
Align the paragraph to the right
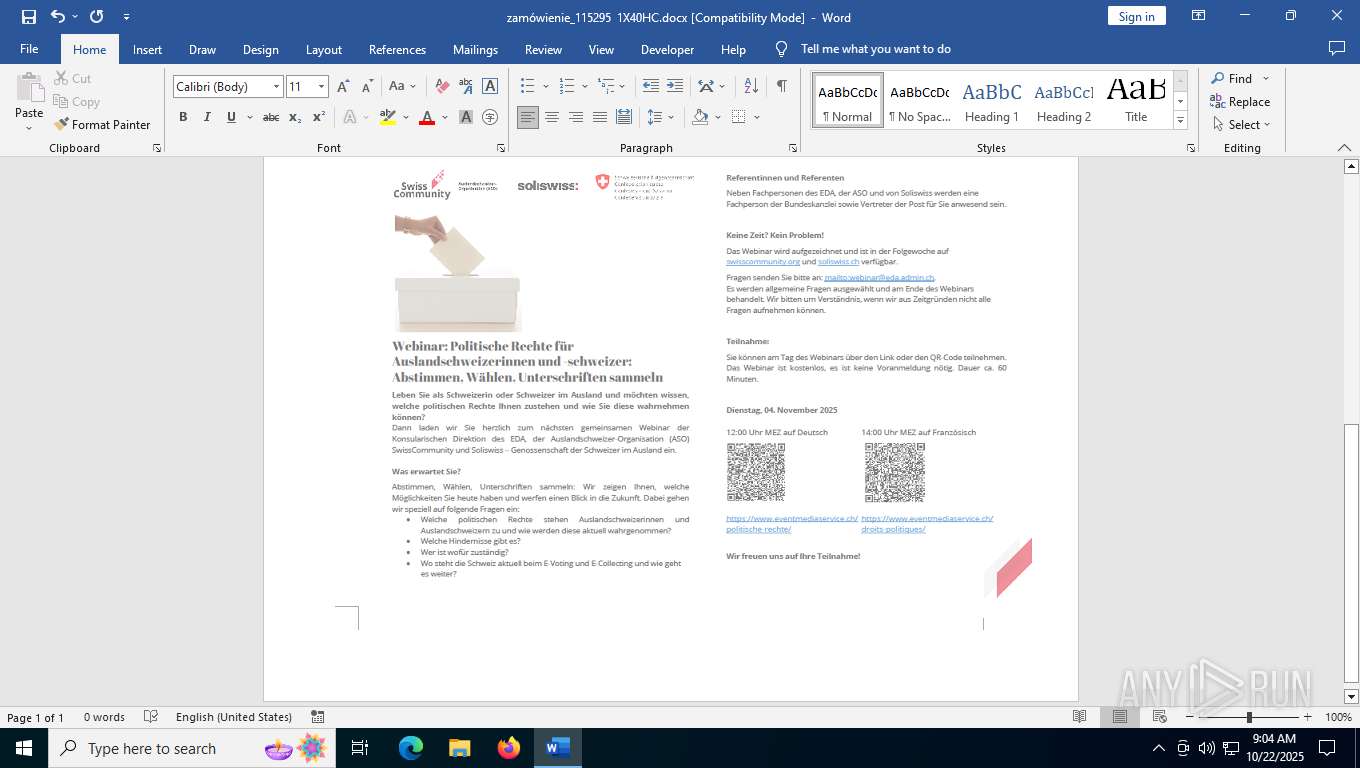tap(576, 117)
